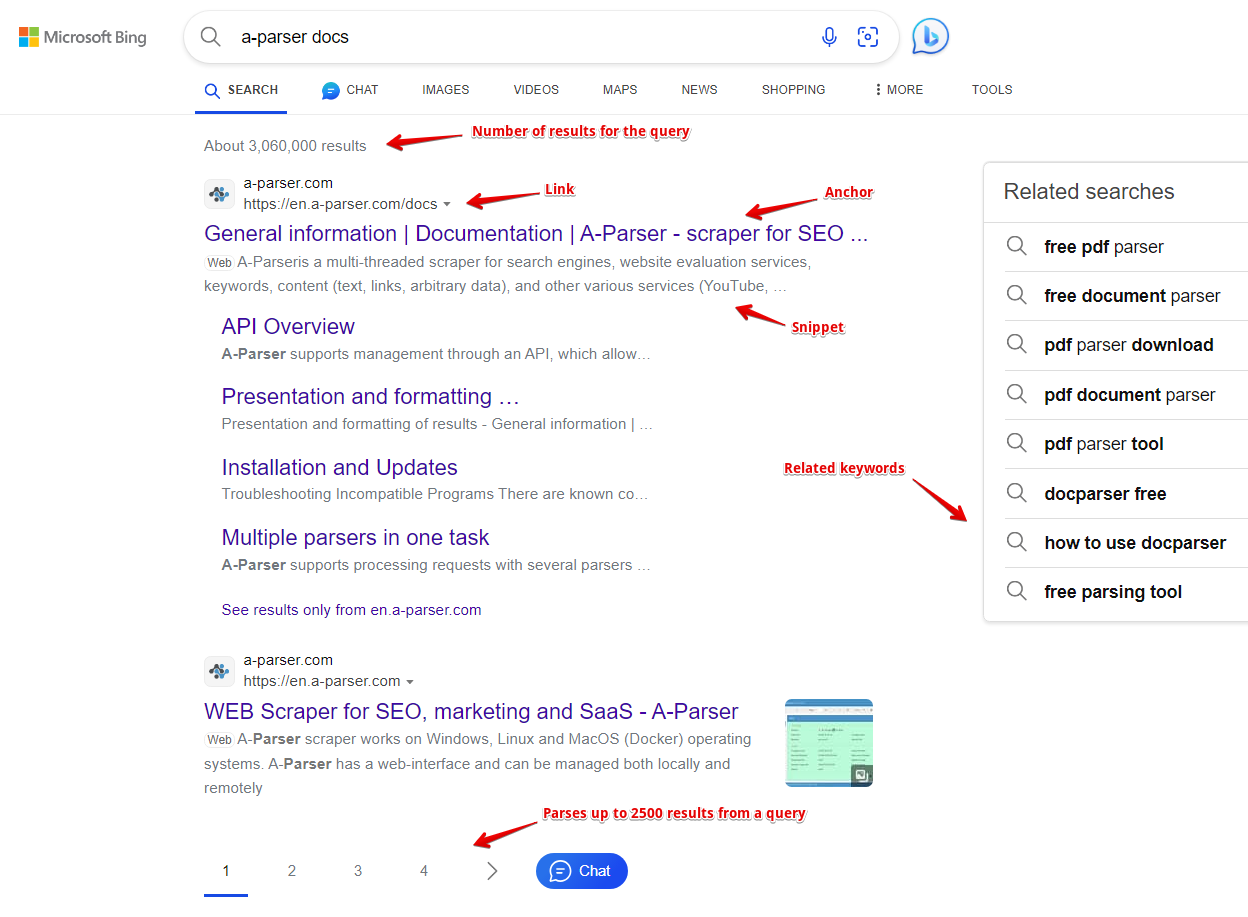The height and width of the screenshot is (917, 1248).
Task: Click the image badge on result thumbnail
Action: (x=861, y=775)
